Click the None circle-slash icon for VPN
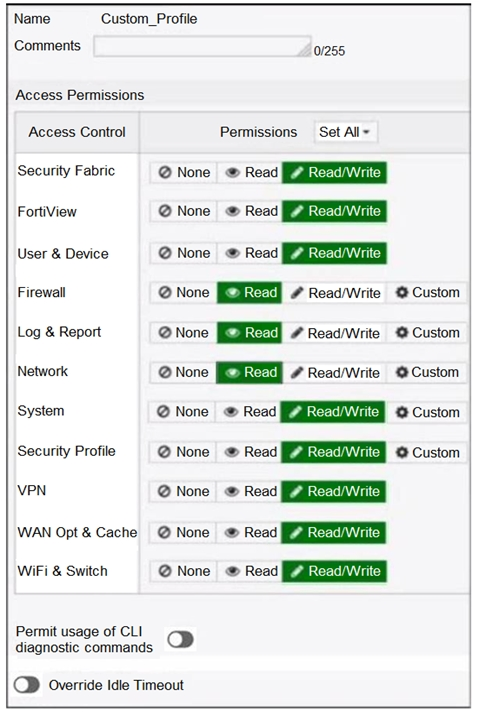 (164, 491)
